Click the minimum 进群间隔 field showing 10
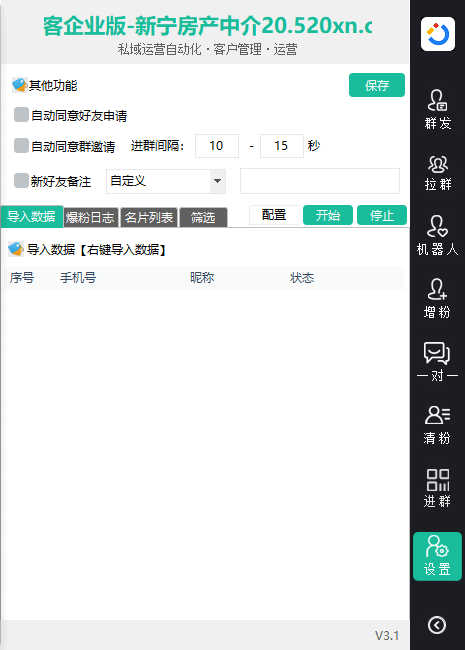465x650 pixels. 217,146
